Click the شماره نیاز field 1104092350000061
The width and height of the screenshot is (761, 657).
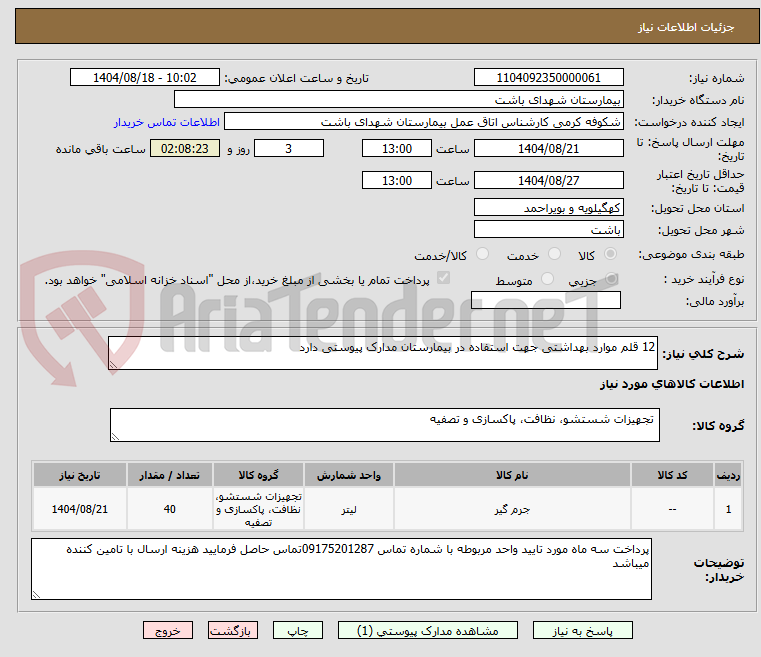tap(548, 77)
